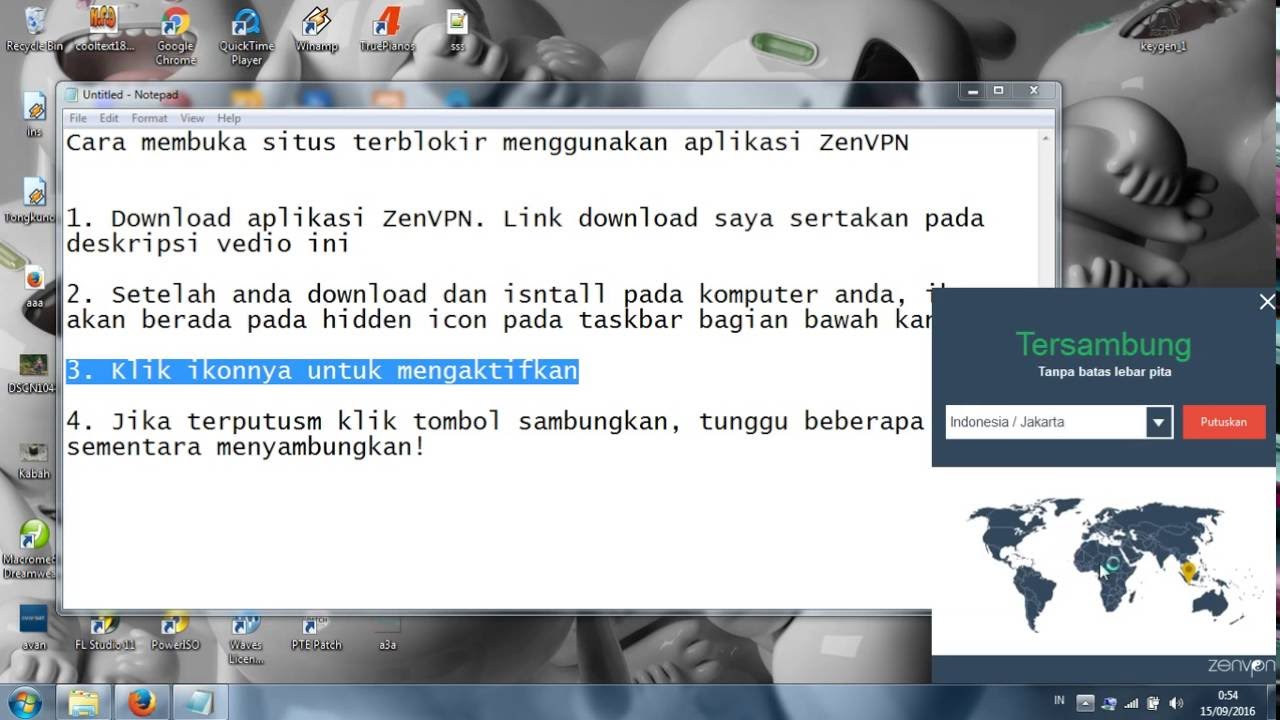Click the Notepad title heading line
Screen dimensions: 1280x720
(487, 142)
